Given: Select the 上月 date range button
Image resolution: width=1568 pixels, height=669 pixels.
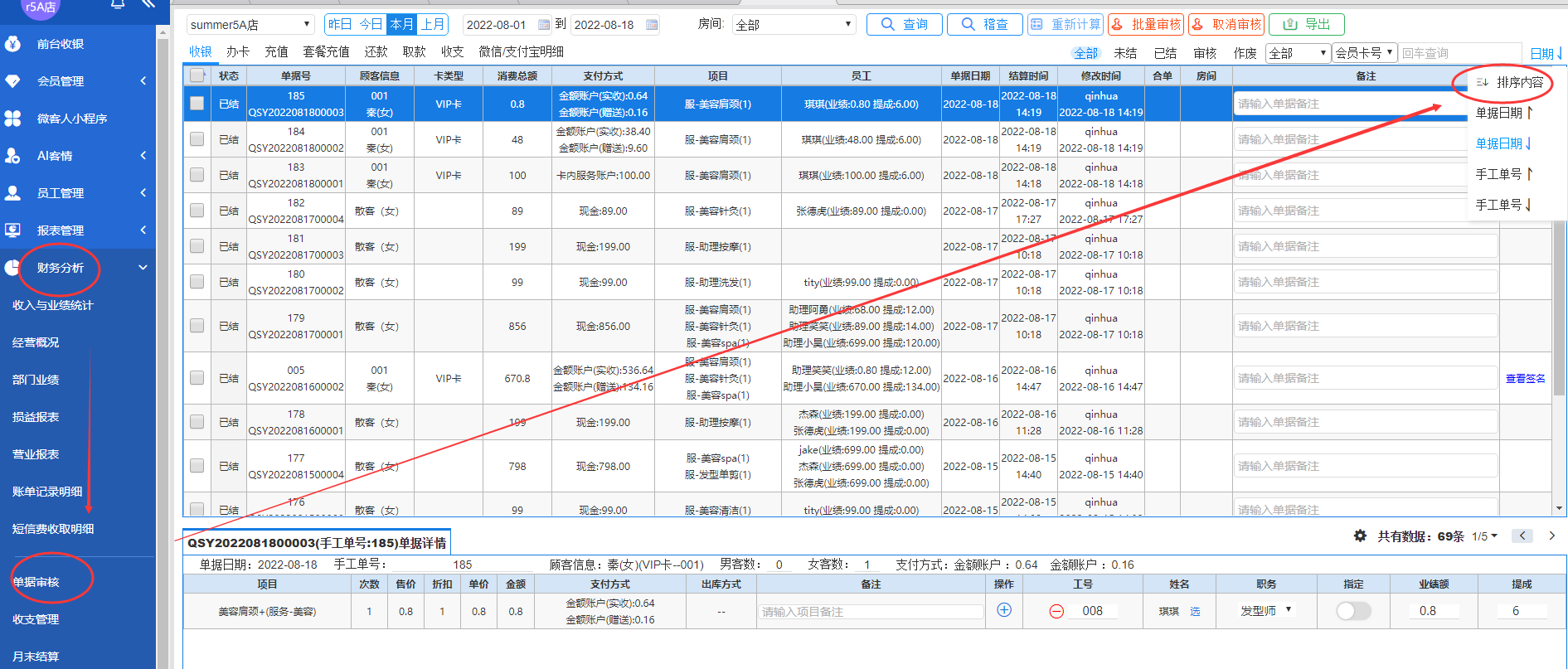Looking at the screenshot, I should click(432, 25).
